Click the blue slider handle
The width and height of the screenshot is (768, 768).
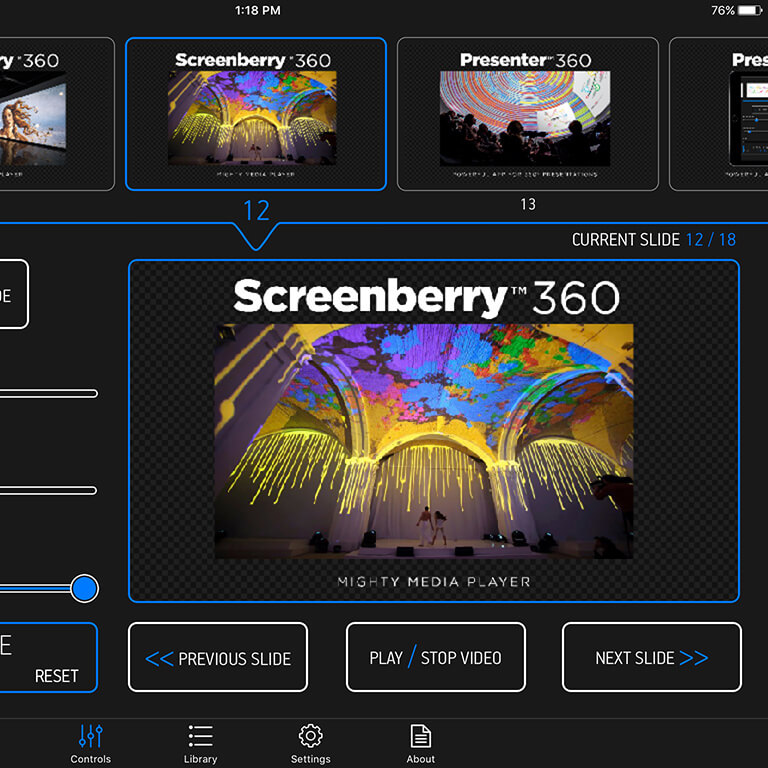click(x=84, y=588)
